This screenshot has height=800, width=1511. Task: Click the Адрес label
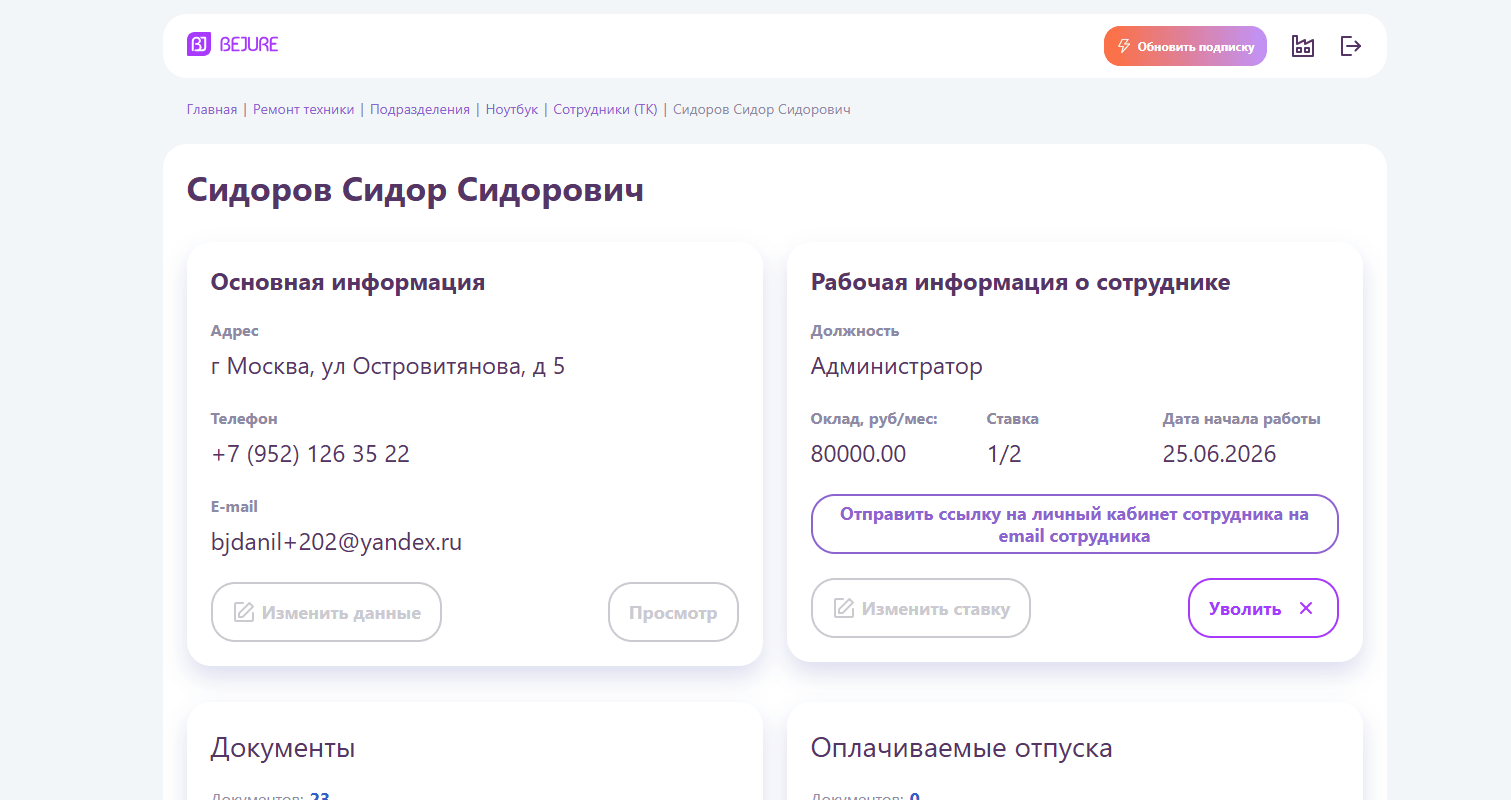pos(235,331)
